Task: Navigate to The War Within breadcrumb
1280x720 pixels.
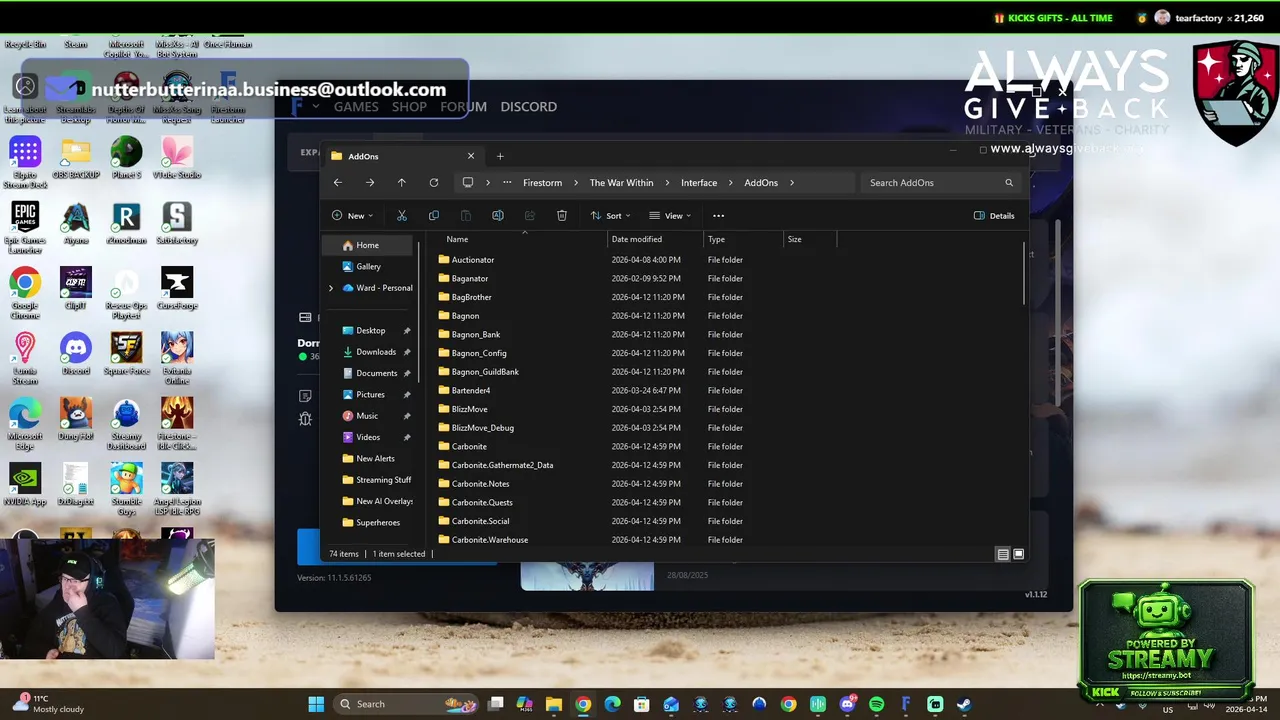Action: click(621, 183)
